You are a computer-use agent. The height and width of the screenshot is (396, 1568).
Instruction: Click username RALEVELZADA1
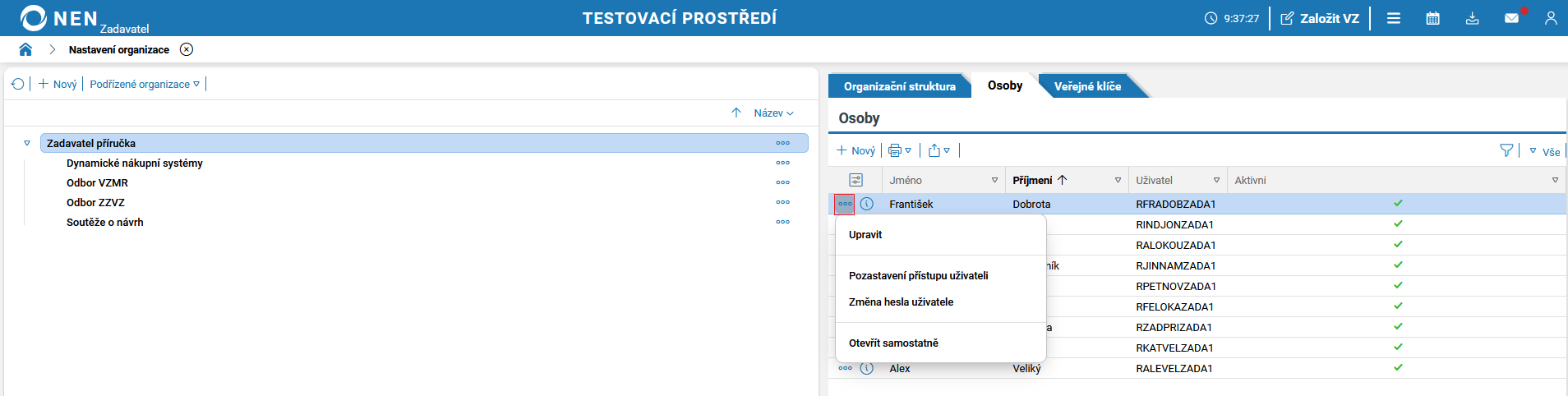point(1174,368)
